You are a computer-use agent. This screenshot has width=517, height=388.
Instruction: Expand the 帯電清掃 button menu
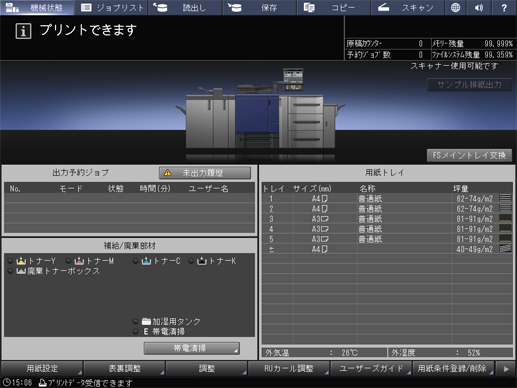(x=192, y=348)
